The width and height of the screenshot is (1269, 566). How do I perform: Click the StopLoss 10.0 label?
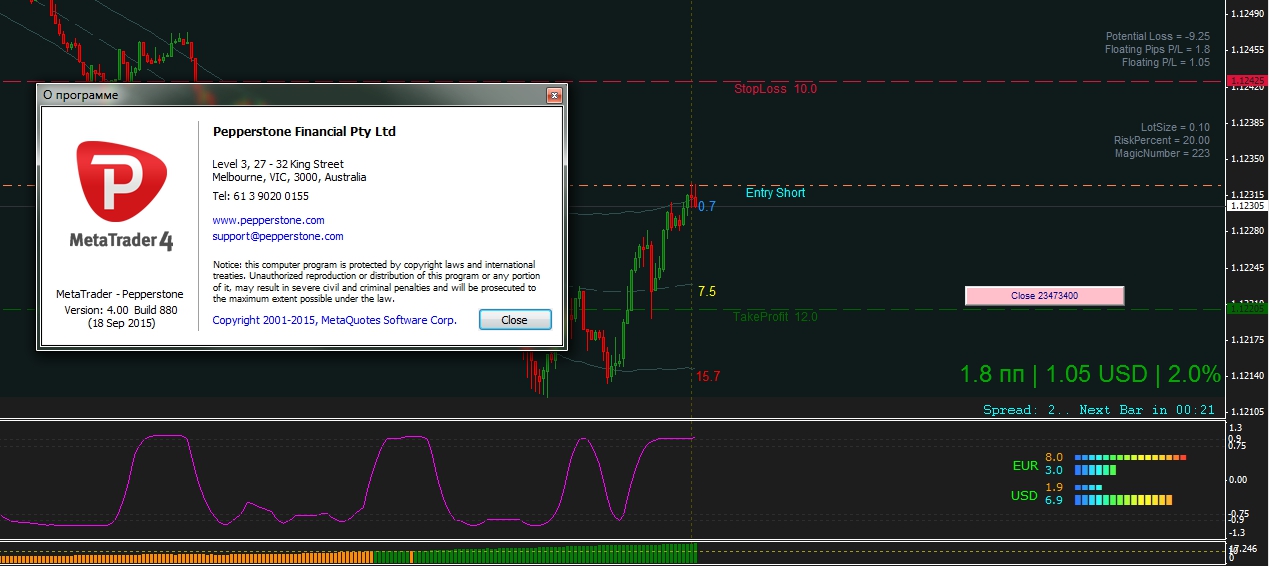pos(776,89)
